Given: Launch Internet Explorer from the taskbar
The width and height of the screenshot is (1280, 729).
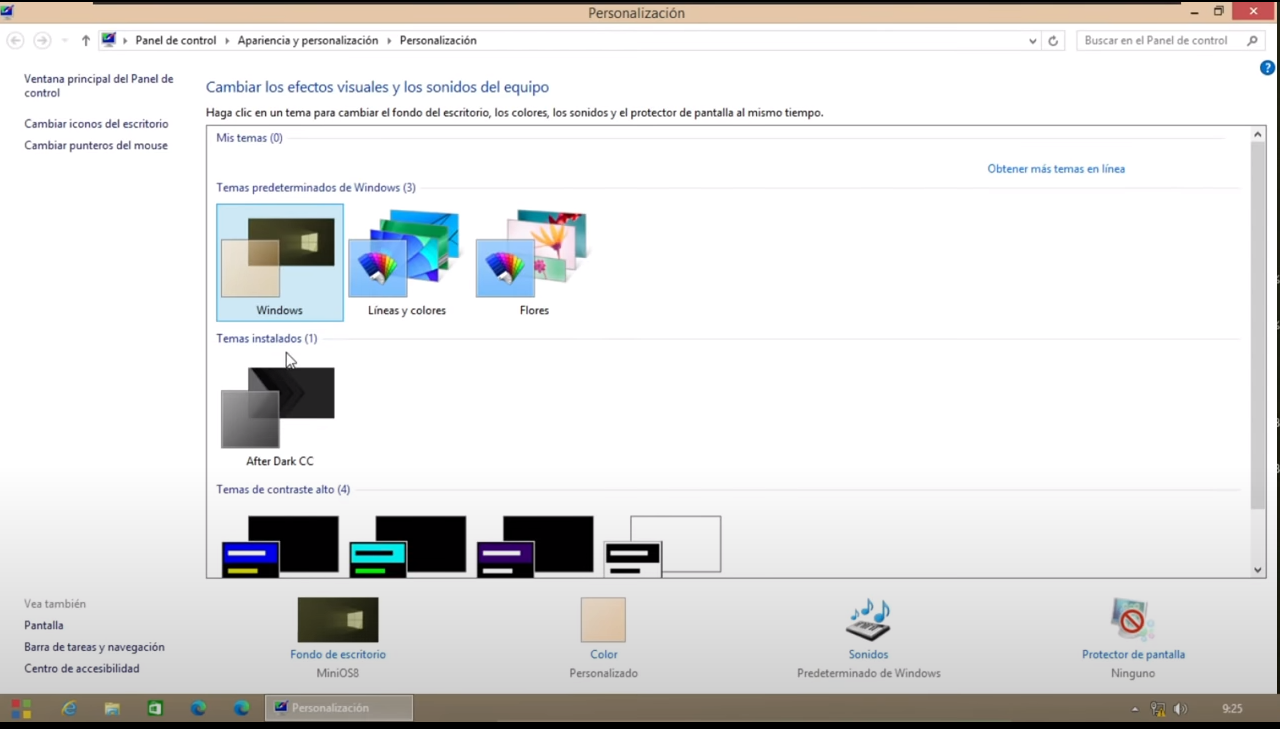Looking at the screenshot, I should [69, 707].
